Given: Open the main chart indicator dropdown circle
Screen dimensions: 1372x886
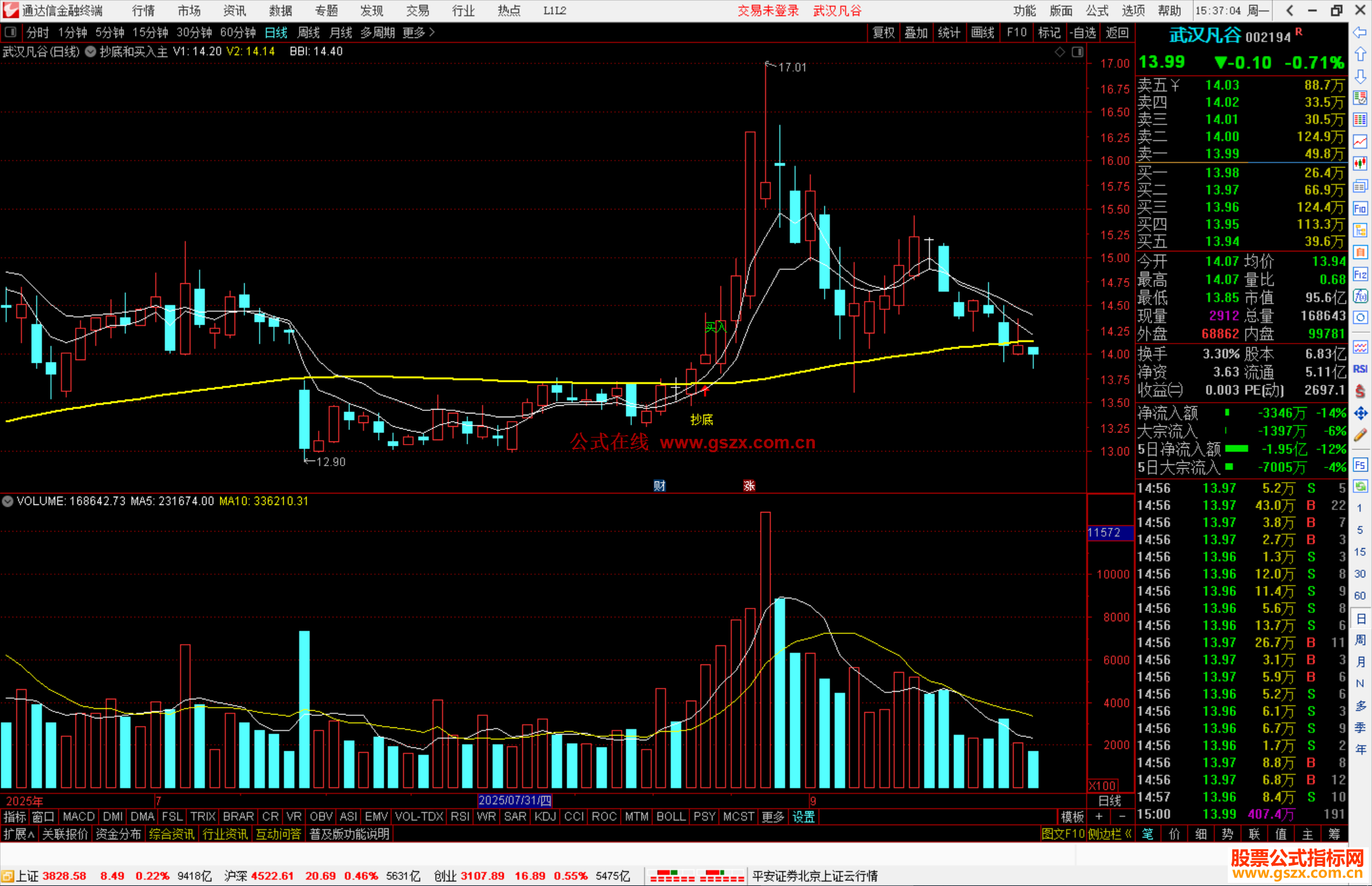Looking at the screenshot, I should [x=91, y=51].
